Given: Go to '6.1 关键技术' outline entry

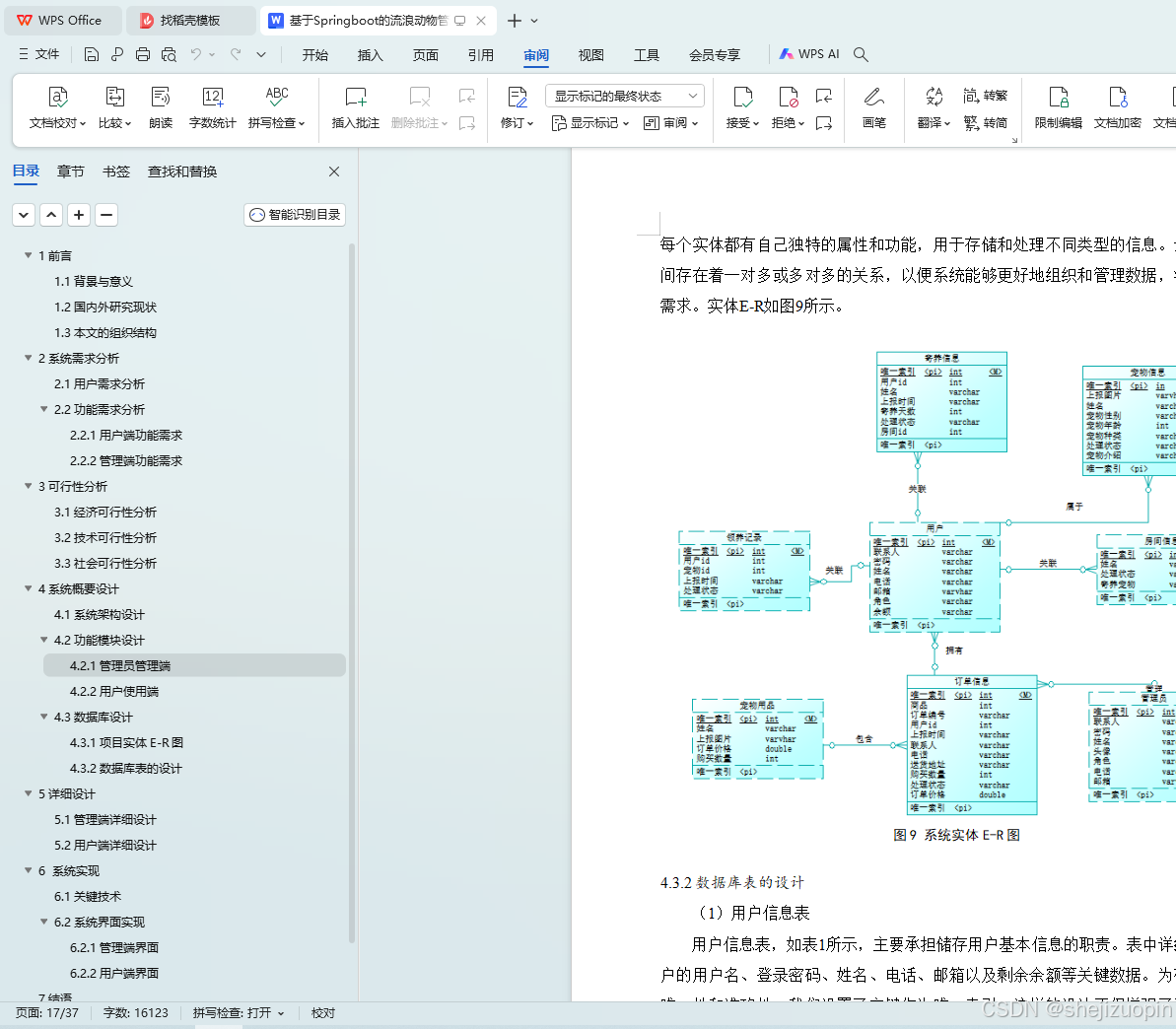Looking at the screenshot, I should [x=87, y=896].
